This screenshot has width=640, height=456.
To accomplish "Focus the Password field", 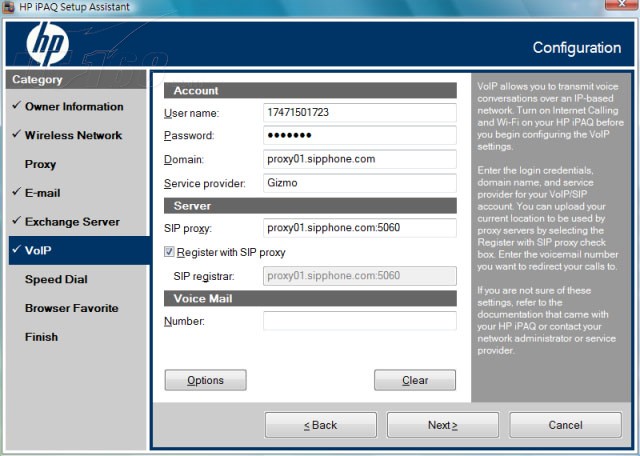I will pyautogui.click(x=359, y=135).
